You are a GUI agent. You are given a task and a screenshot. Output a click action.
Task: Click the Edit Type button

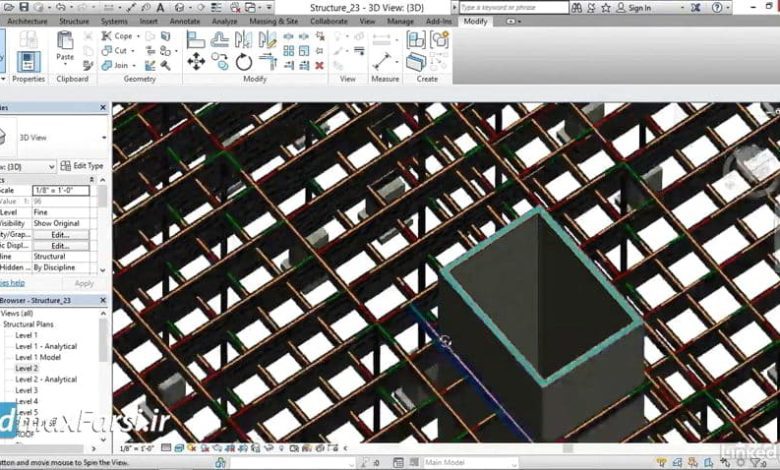click(x=82, y=166)
